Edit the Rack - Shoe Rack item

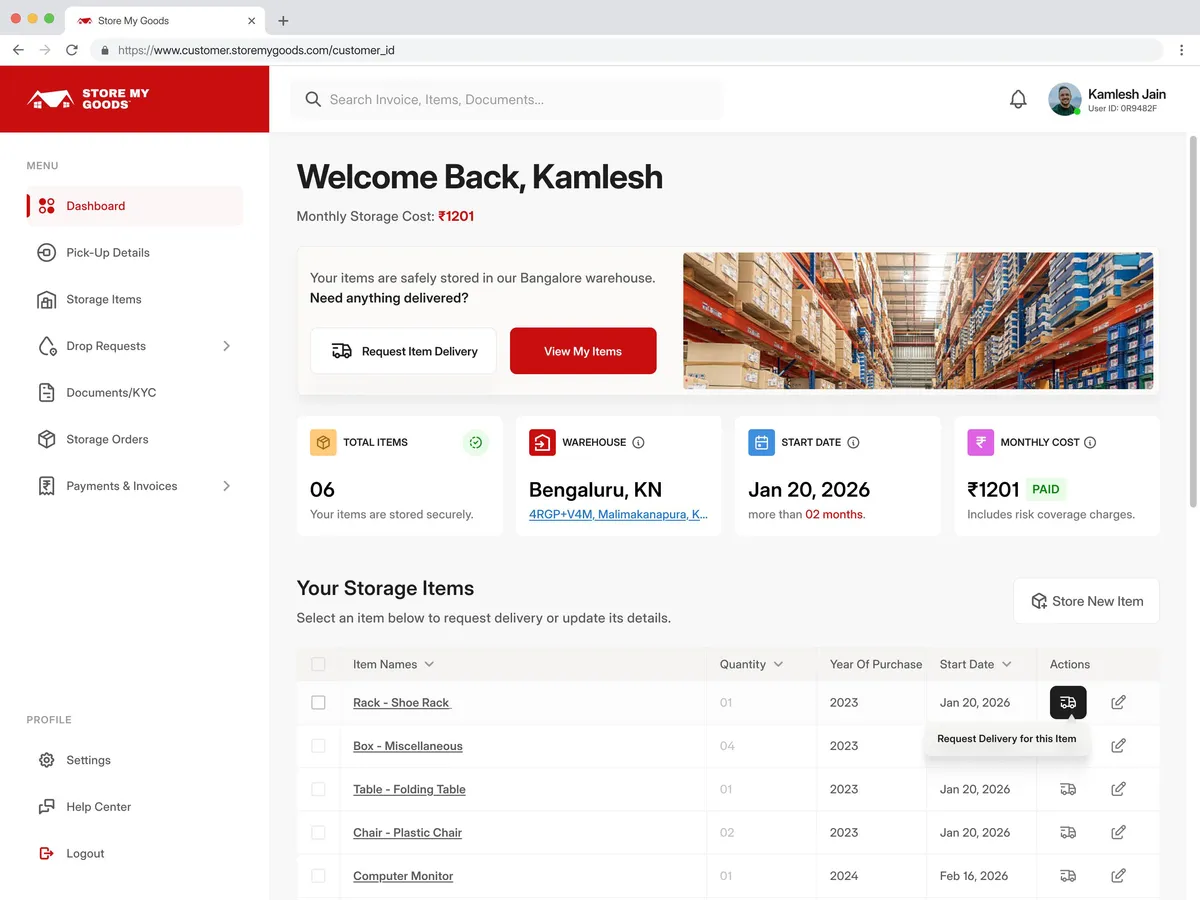click(1118, 702)
